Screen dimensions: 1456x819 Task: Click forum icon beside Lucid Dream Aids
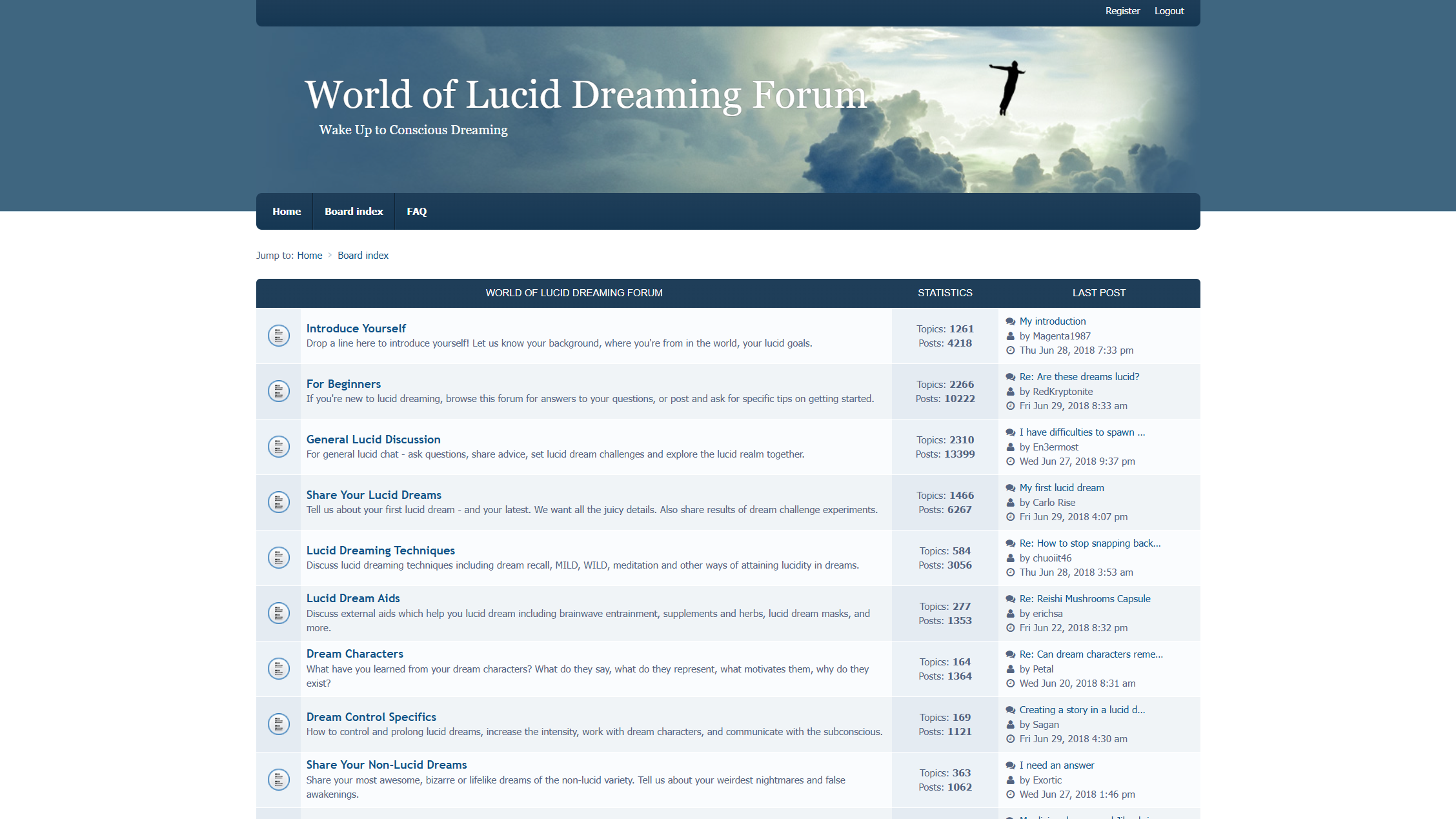click(278, 613)
